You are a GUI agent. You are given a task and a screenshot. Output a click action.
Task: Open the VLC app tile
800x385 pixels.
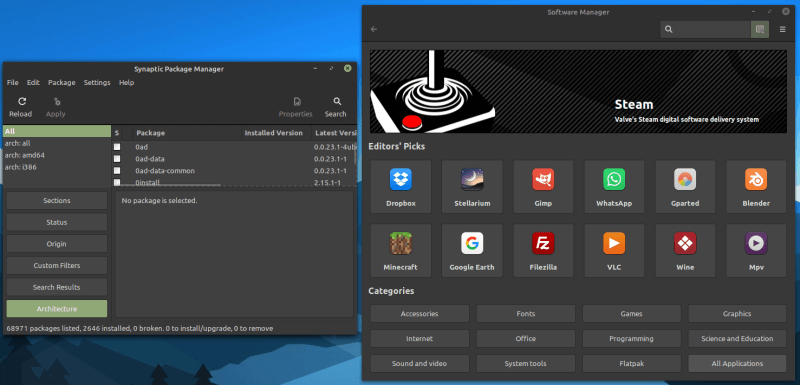pyautogui.click(x=614, y=250)
